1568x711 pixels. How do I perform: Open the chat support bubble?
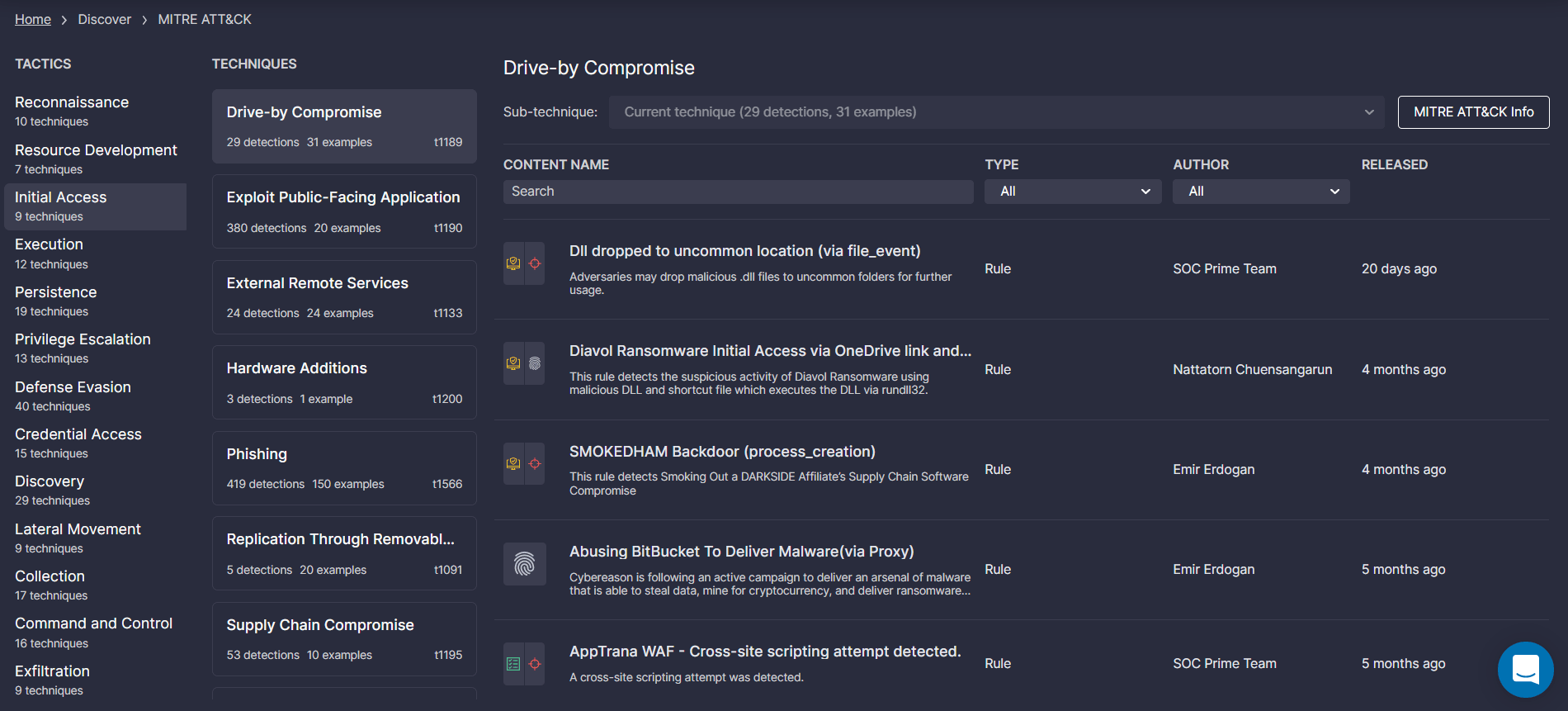pyautogui.click(x=1525, y=670)
